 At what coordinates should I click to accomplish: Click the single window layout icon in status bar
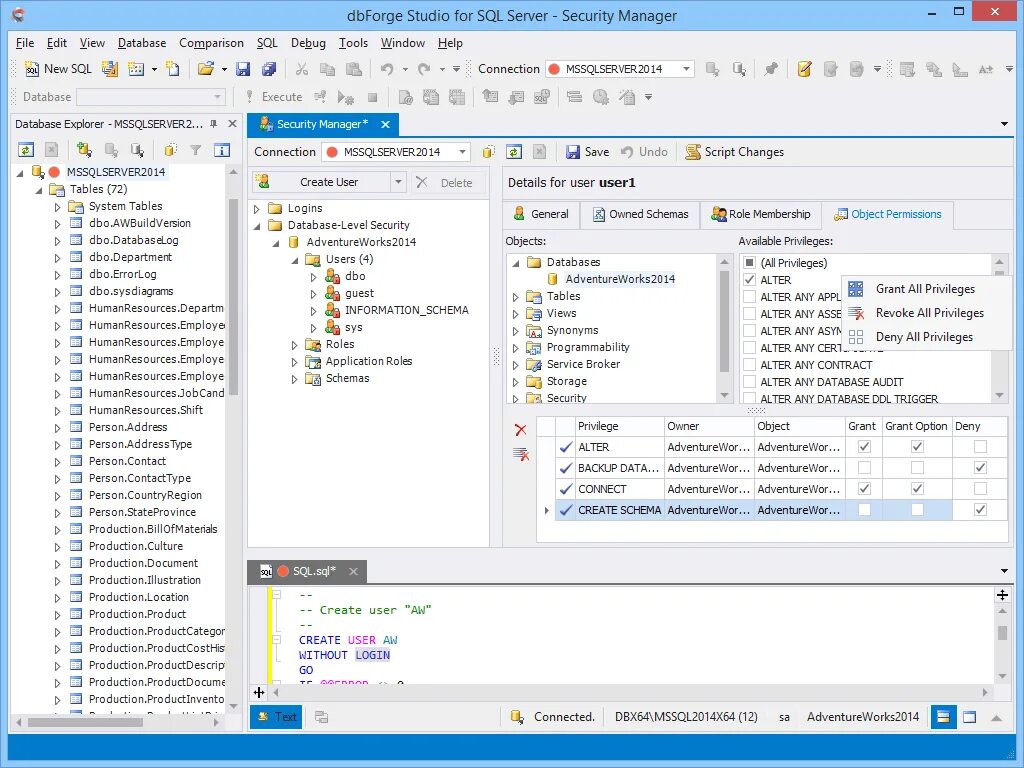[x=970, y=717]
